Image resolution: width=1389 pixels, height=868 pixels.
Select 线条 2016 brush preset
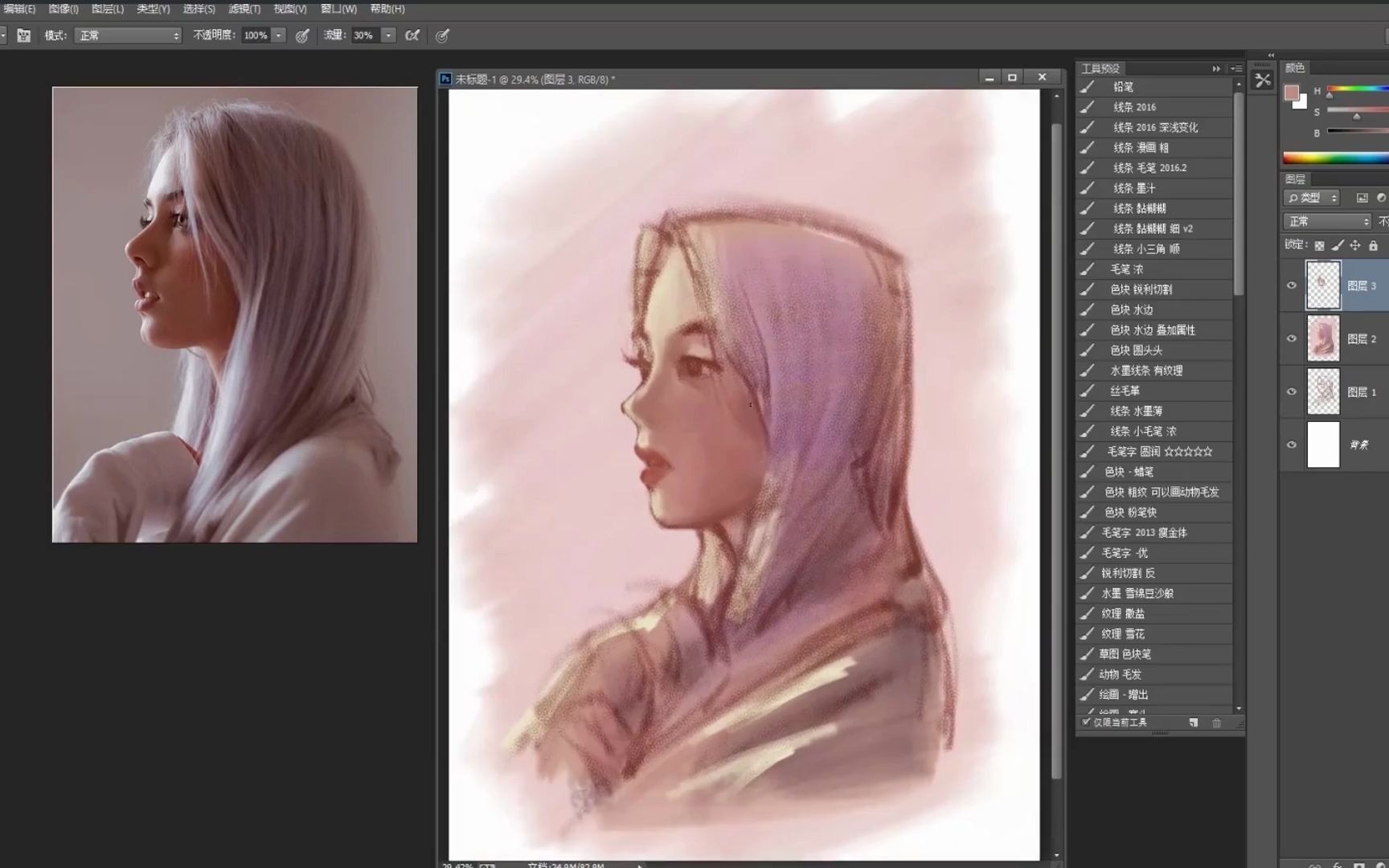1154,107
